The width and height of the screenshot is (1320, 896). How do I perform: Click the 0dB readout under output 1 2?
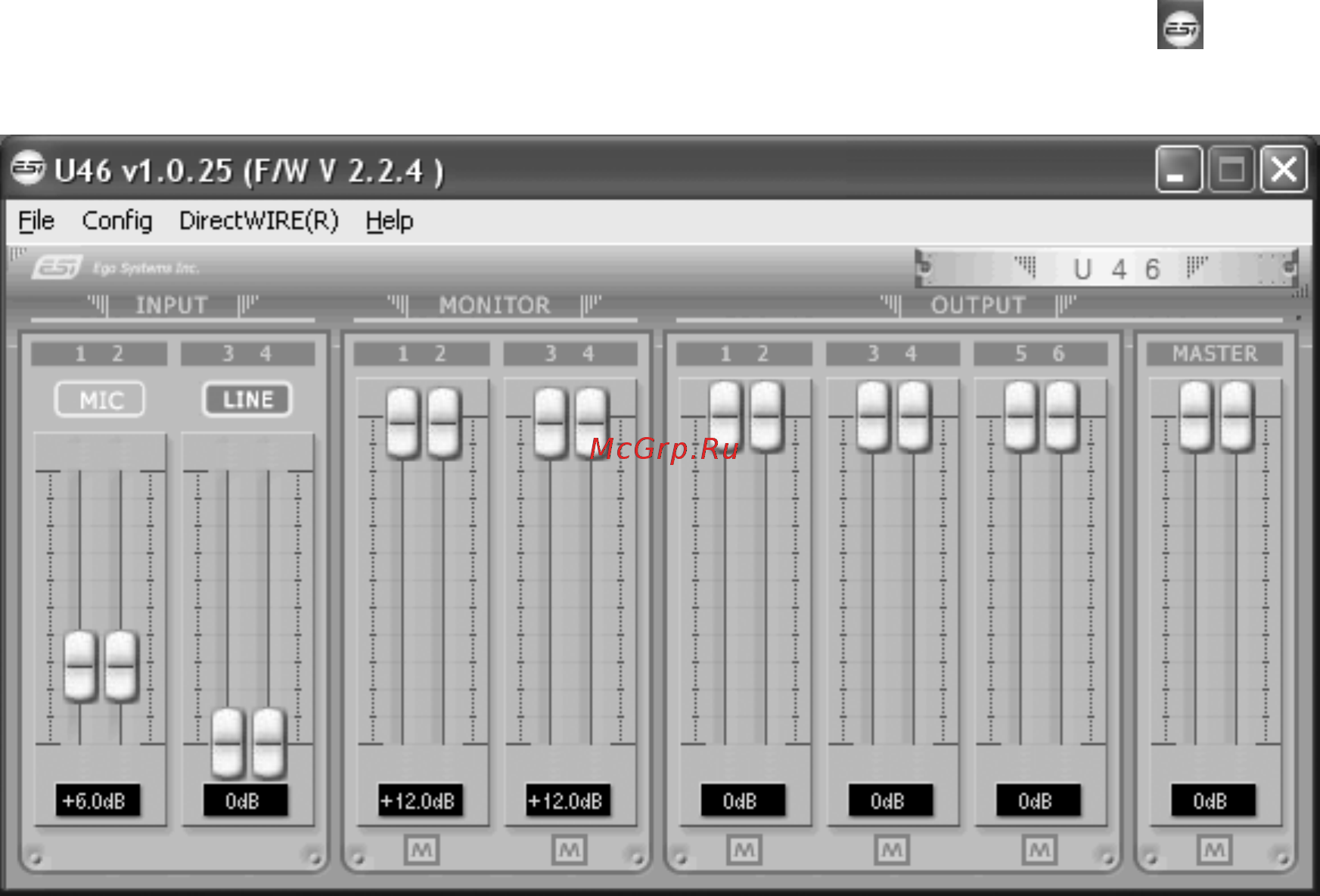tap(743, 800)
